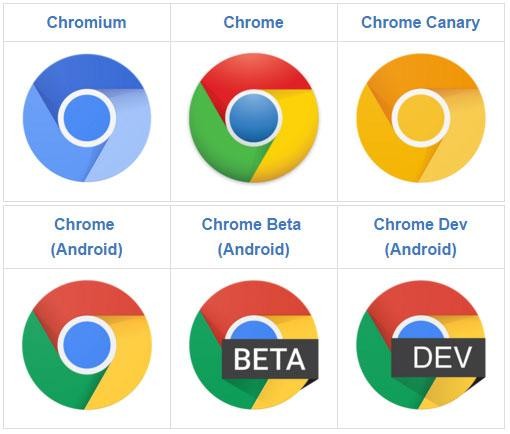This screenshot has width=510, height=434.
Task: Click yellow center of Canary logo
Action: pos(421,118)
